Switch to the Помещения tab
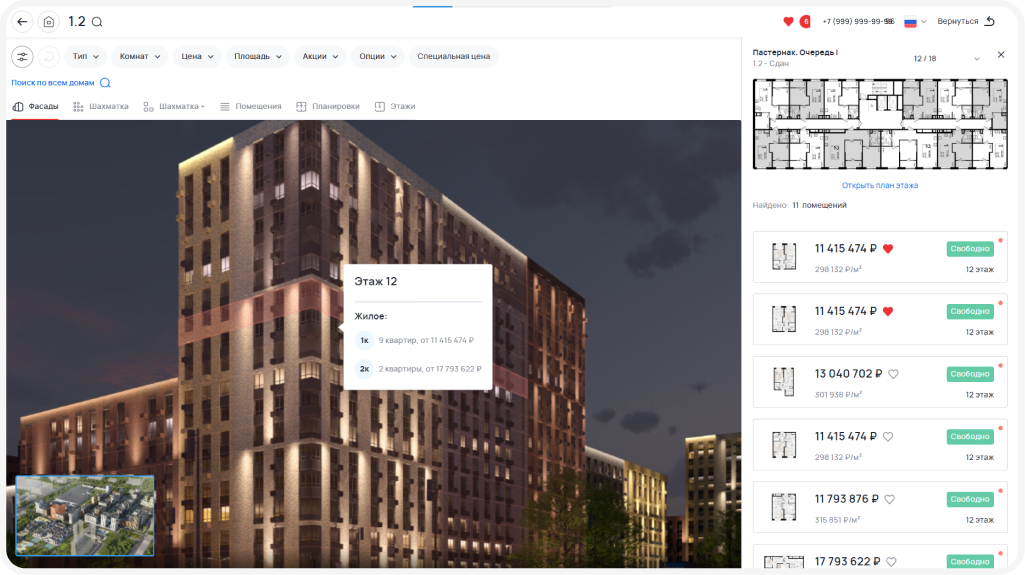Screen dimensions: 1025x575 coord(251,107)
